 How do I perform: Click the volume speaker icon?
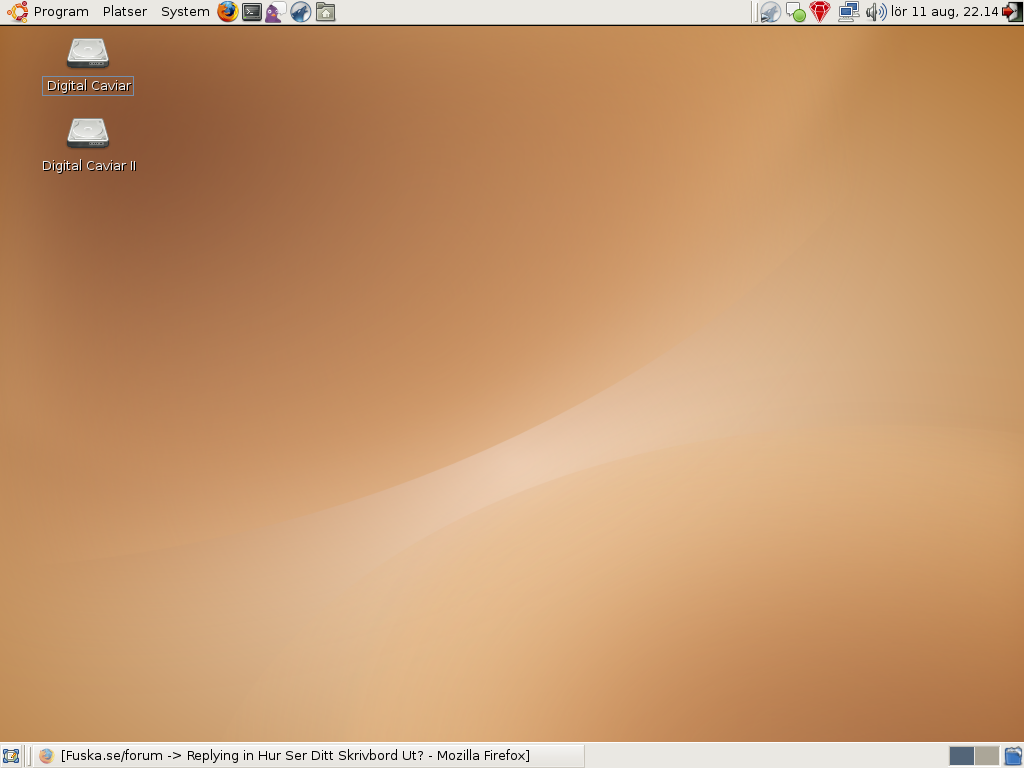[876, 12]
